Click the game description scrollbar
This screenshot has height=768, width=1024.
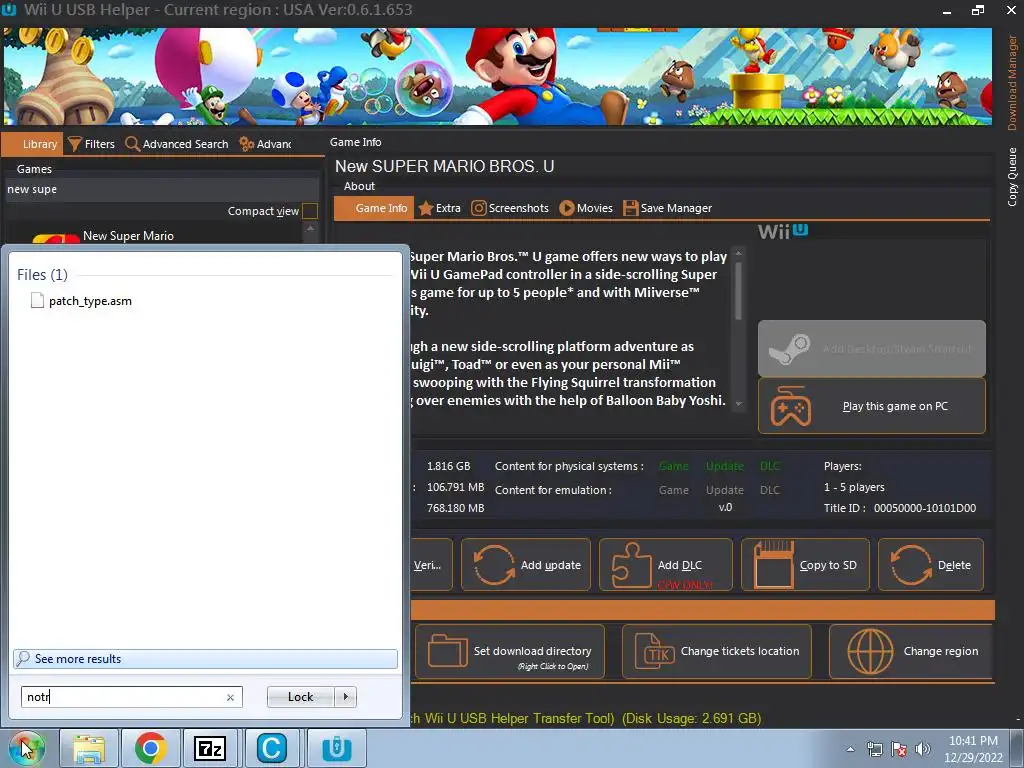[739, 291]
